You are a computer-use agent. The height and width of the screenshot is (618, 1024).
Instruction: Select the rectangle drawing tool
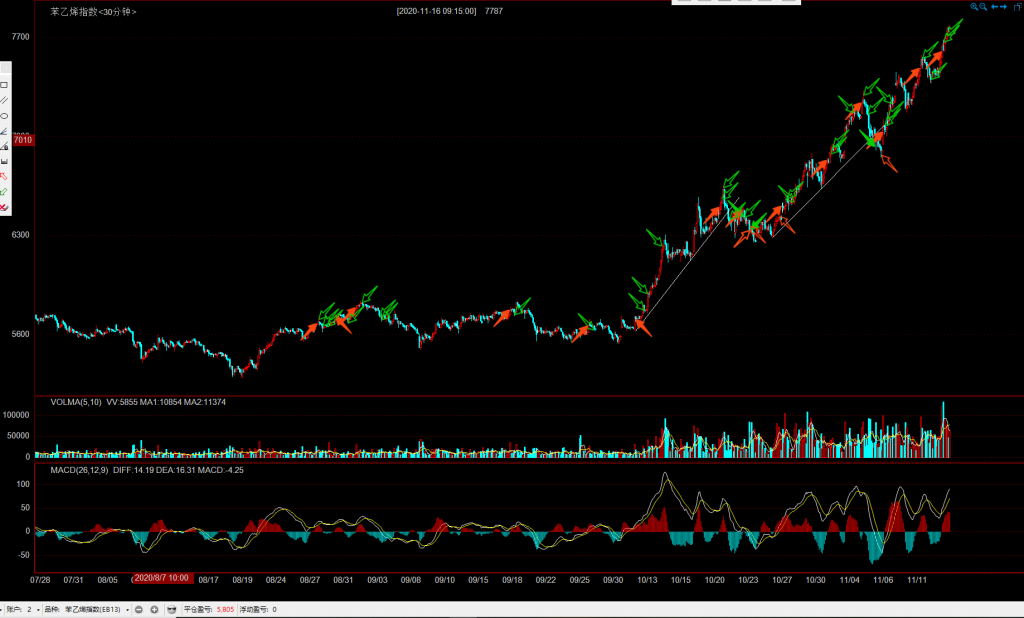point(4,85)
